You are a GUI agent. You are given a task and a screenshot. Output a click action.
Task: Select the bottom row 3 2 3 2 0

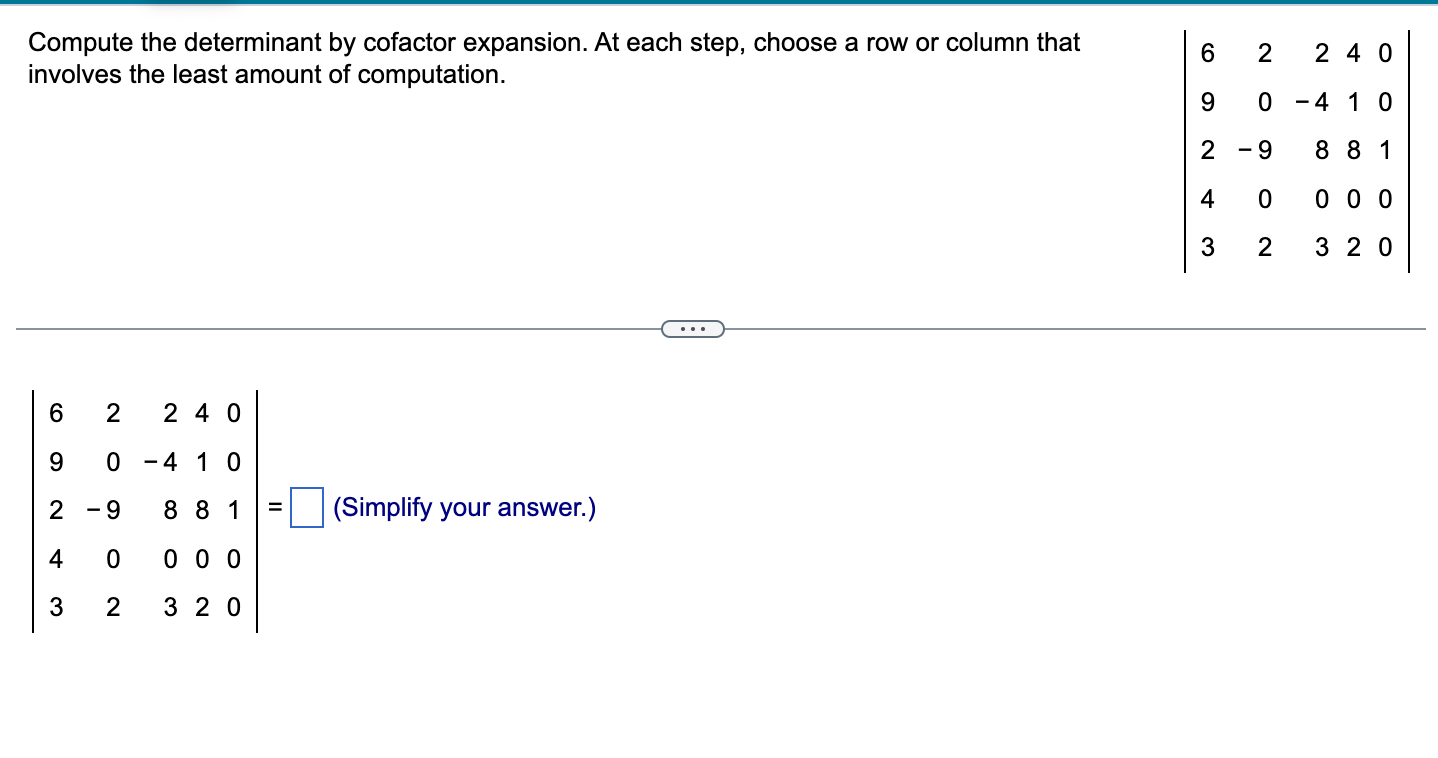pos(144,605)
